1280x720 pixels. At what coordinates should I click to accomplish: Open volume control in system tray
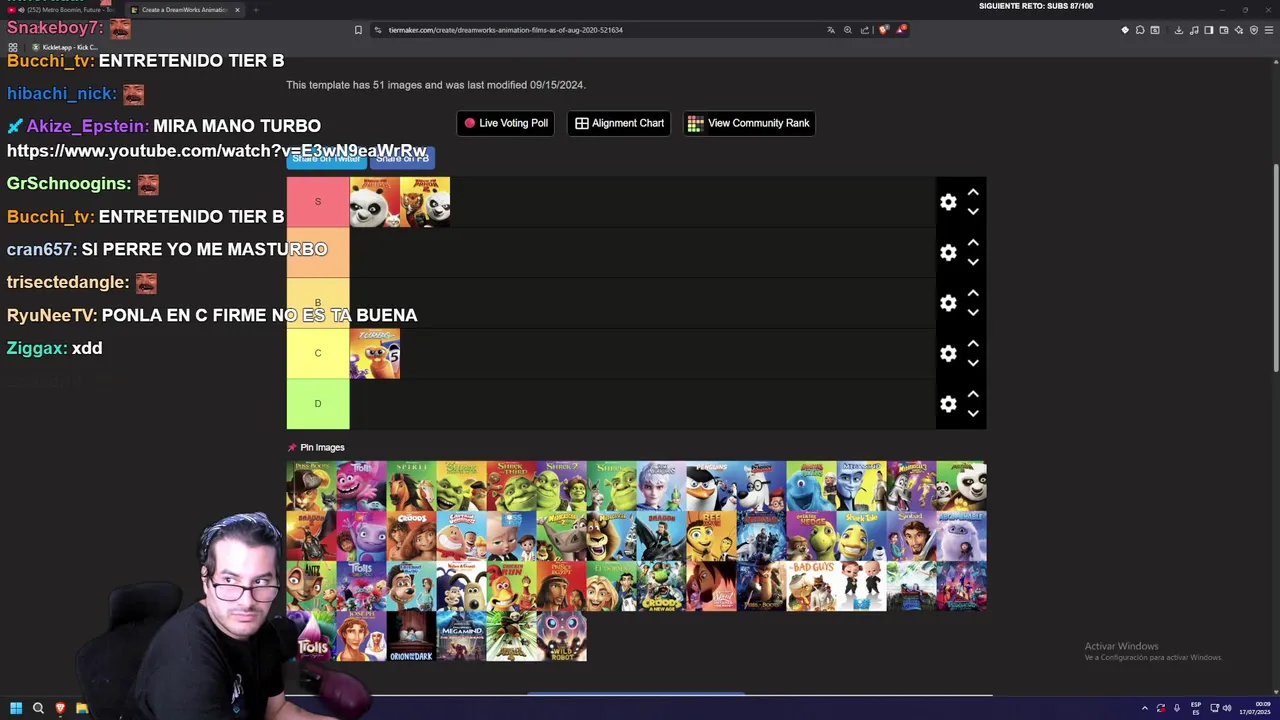click(1227, 708)
